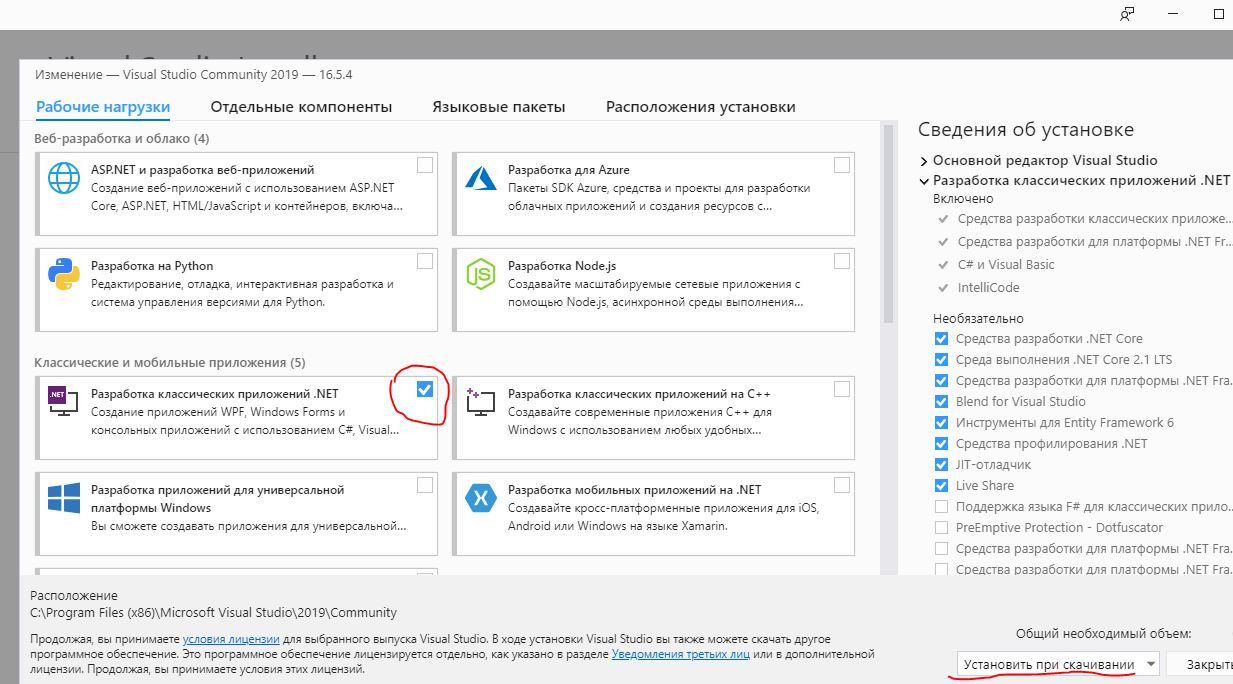Open the install mode dropdown arrow
This screenshot has height=684, width=1233.
[1151, 664]
